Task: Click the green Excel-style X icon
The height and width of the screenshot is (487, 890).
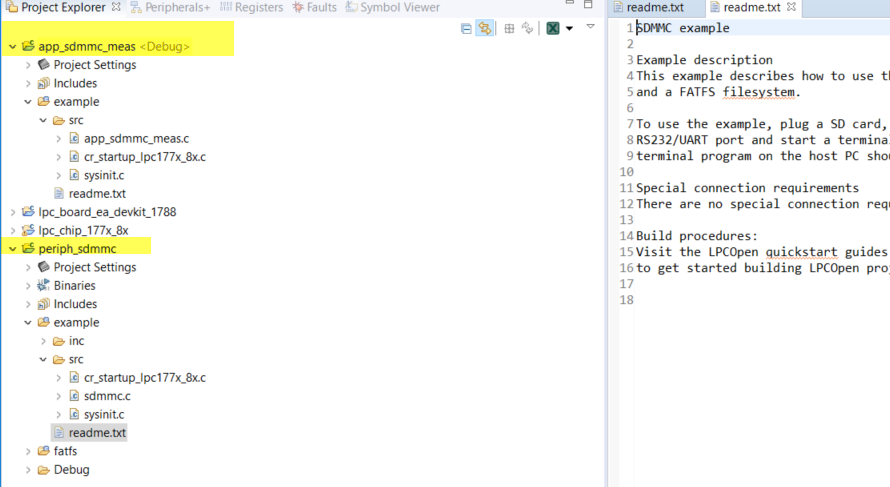Action: pyautogui.click(x=552, y=28)
